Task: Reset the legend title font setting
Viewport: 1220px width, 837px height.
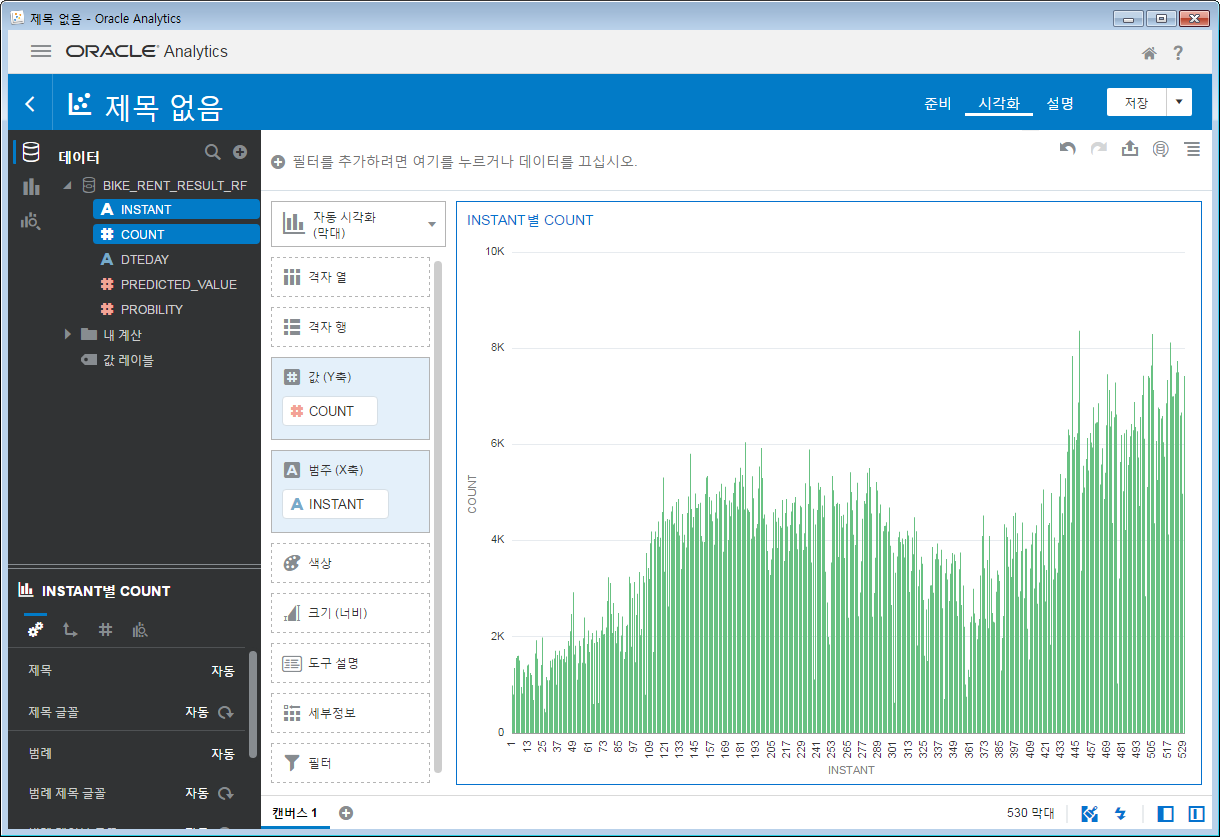Action: pyautogui.click(x=226, y=794)
